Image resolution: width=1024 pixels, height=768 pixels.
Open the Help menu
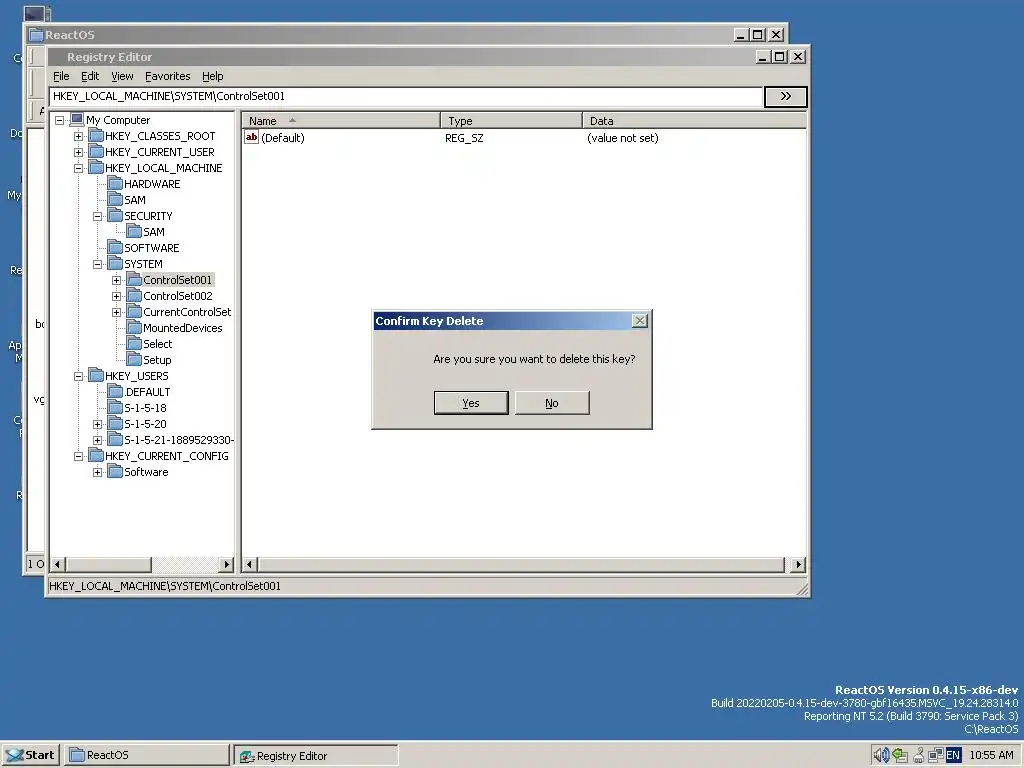point(212,76)
